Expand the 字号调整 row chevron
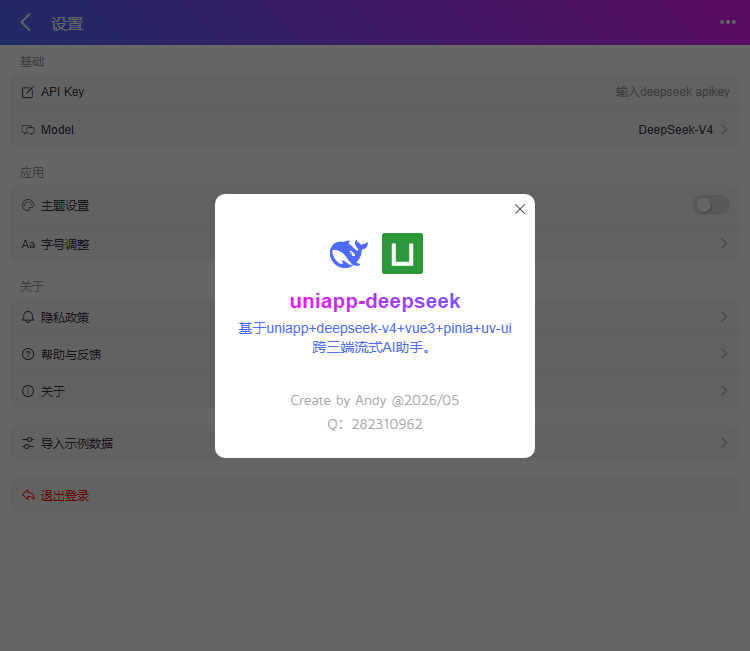Viewport: 750px width, 651px height. pyautogui.click(x=724, y=244)
